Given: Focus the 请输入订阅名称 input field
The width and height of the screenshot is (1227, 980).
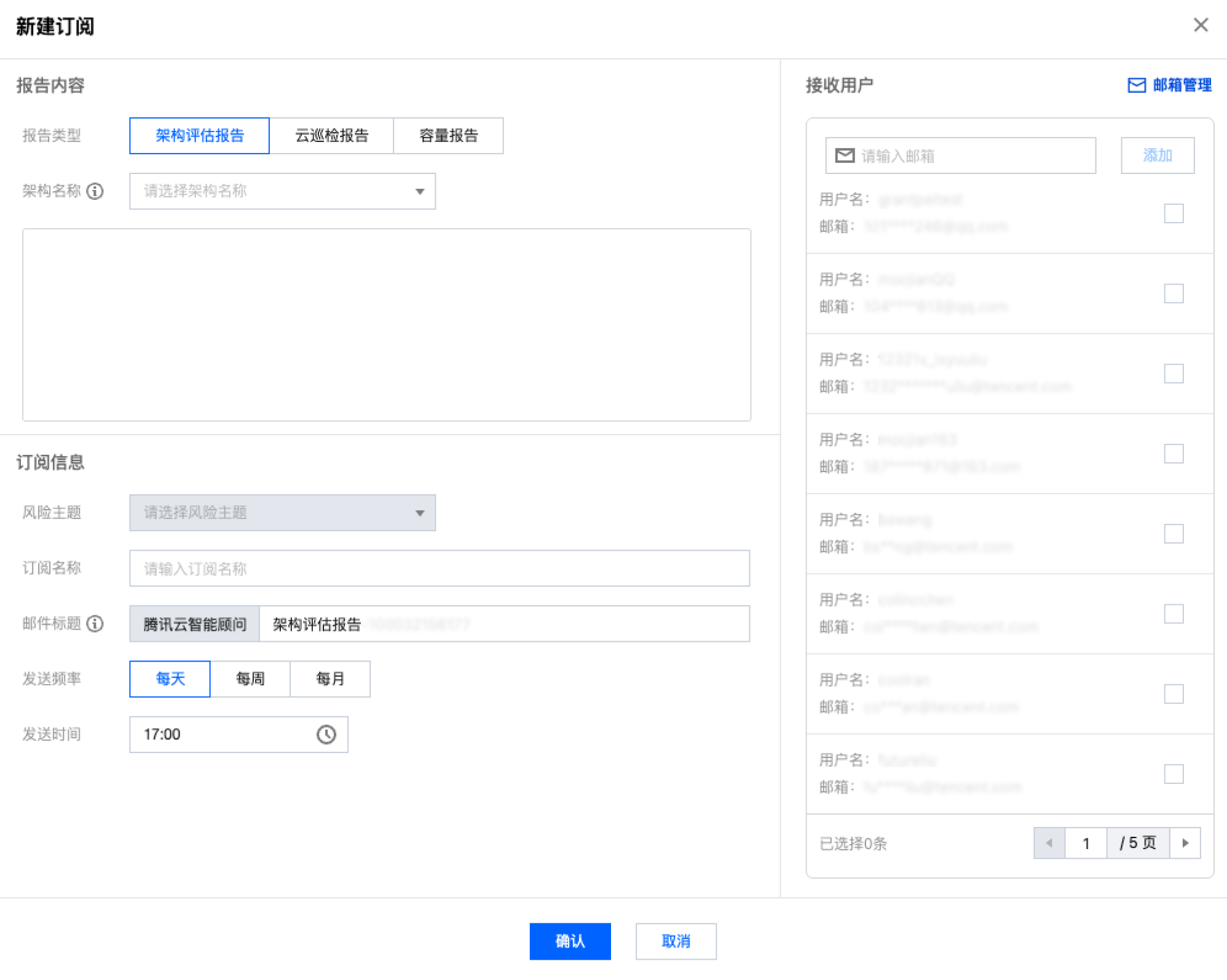Looking at the screenshot, I should (x=439, y=568).
